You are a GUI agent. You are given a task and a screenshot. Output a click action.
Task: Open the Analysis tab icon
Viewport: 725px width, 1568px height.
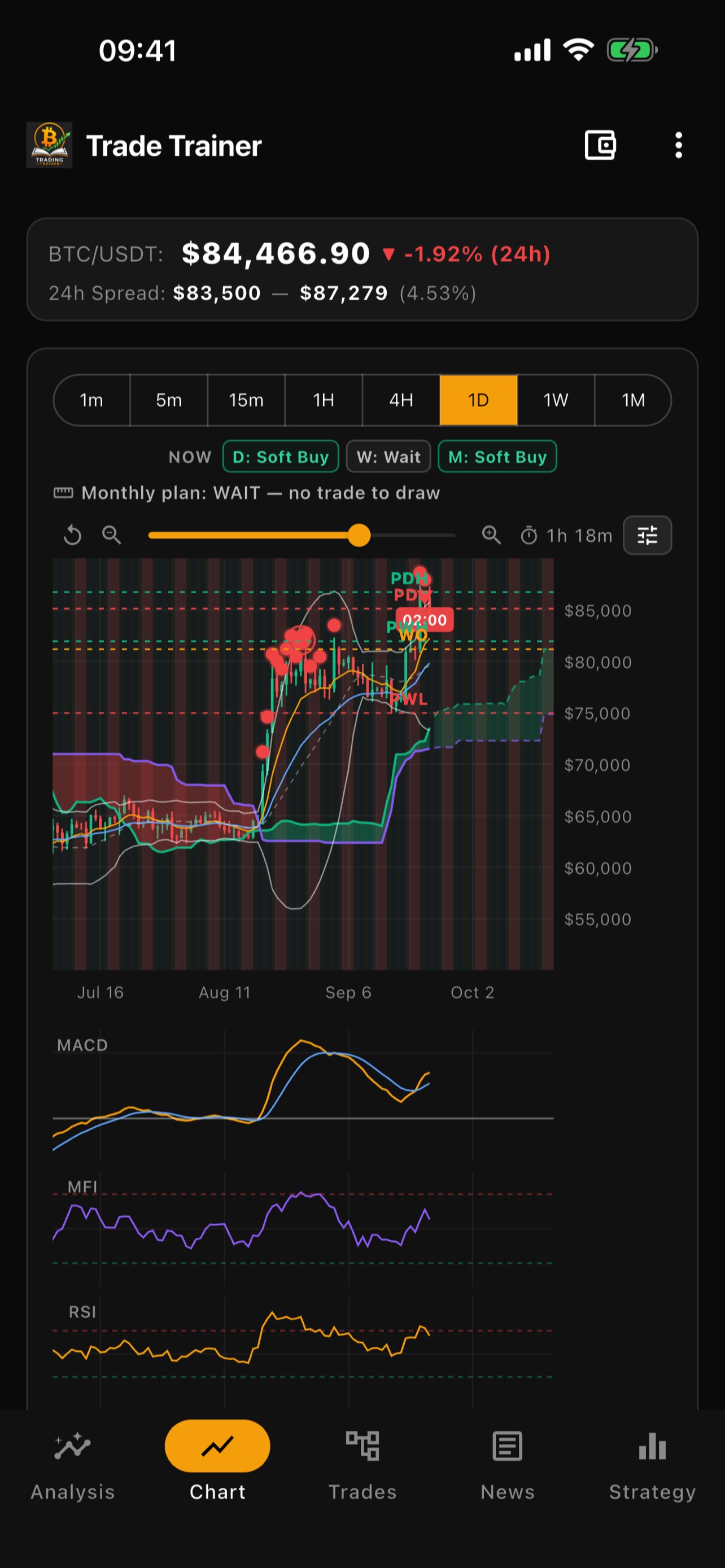(x=72, y=1446)
